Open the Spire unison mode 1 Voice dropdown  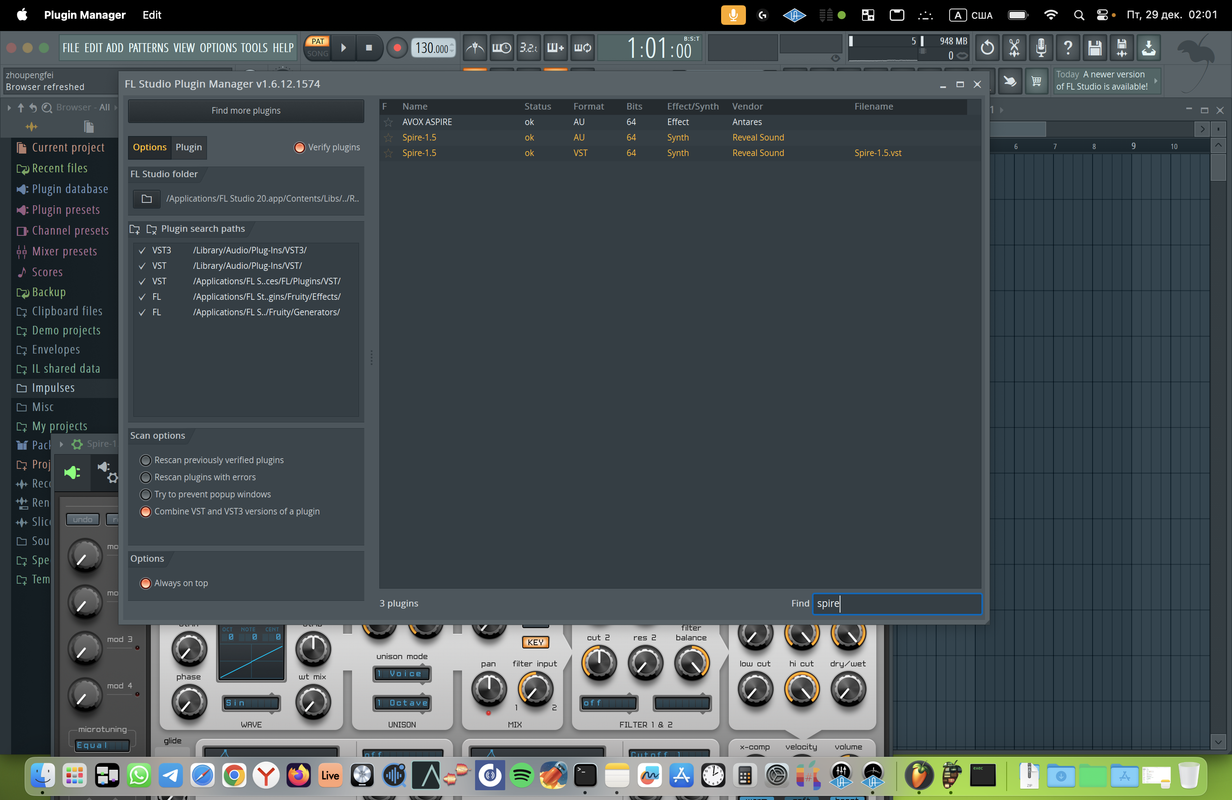coord(402,674)
